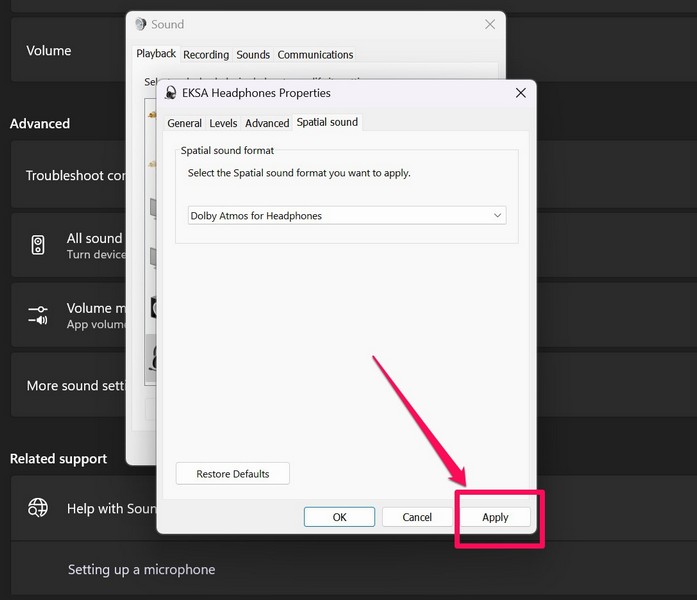This screenshot has height=600, width=697.
Task: Open the Spatial sound format dropdown
Action: pos(346,215)
